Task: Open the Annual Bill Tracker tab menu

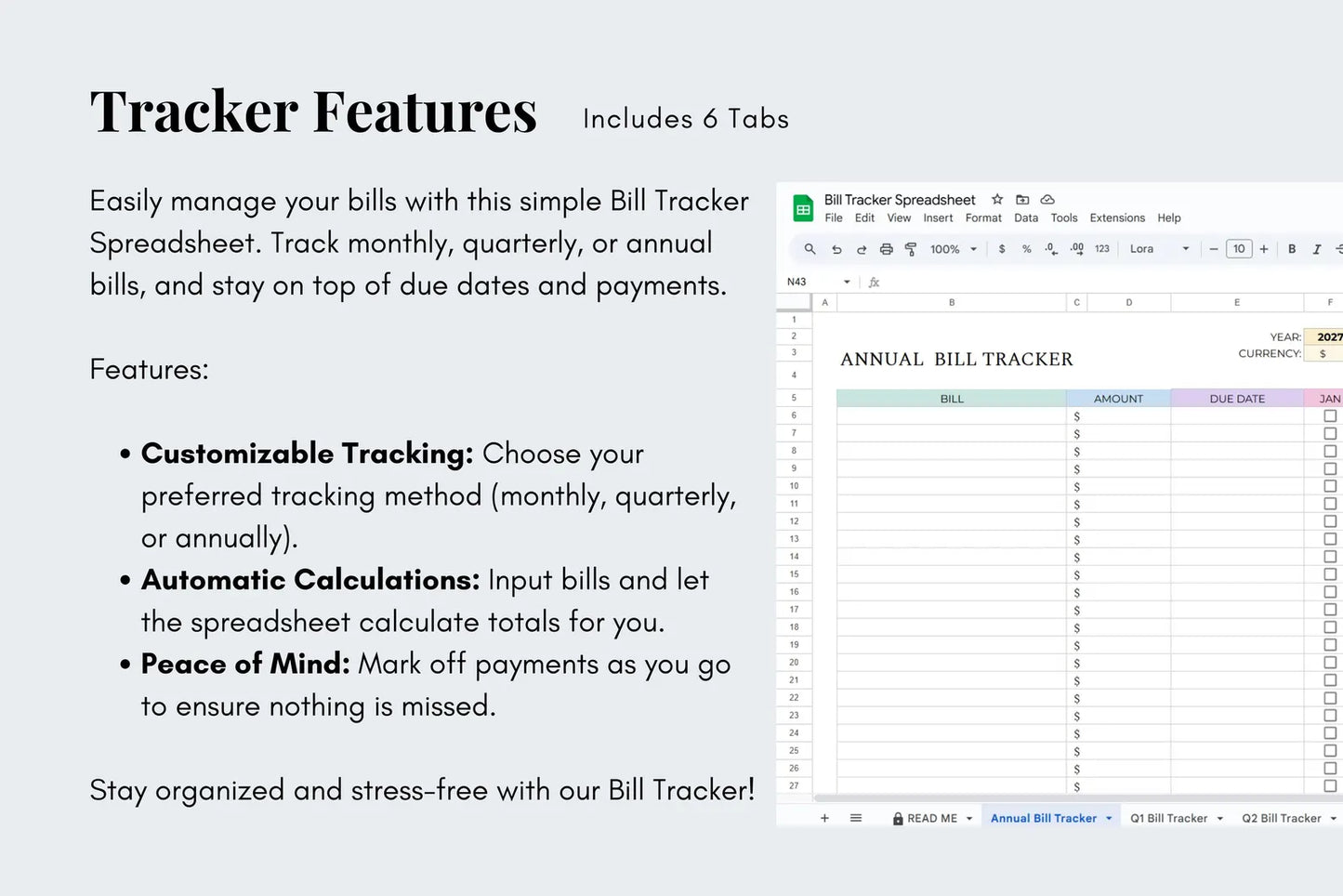Action: 1108,817
